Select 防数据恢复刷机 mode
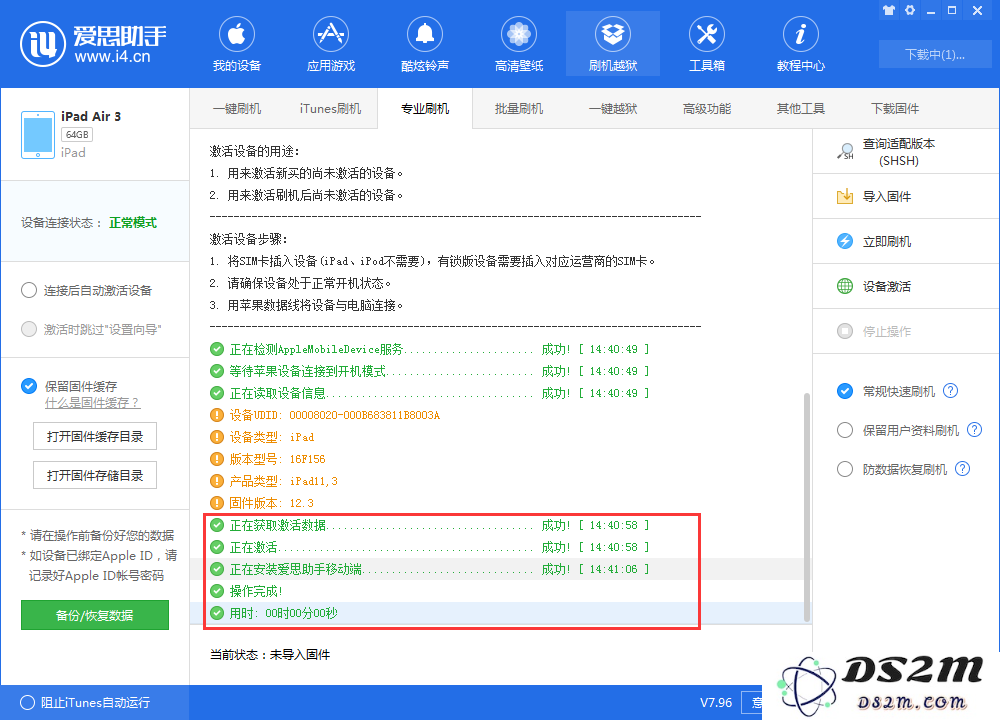The image size is (1000, 720). tap(845, 469)
